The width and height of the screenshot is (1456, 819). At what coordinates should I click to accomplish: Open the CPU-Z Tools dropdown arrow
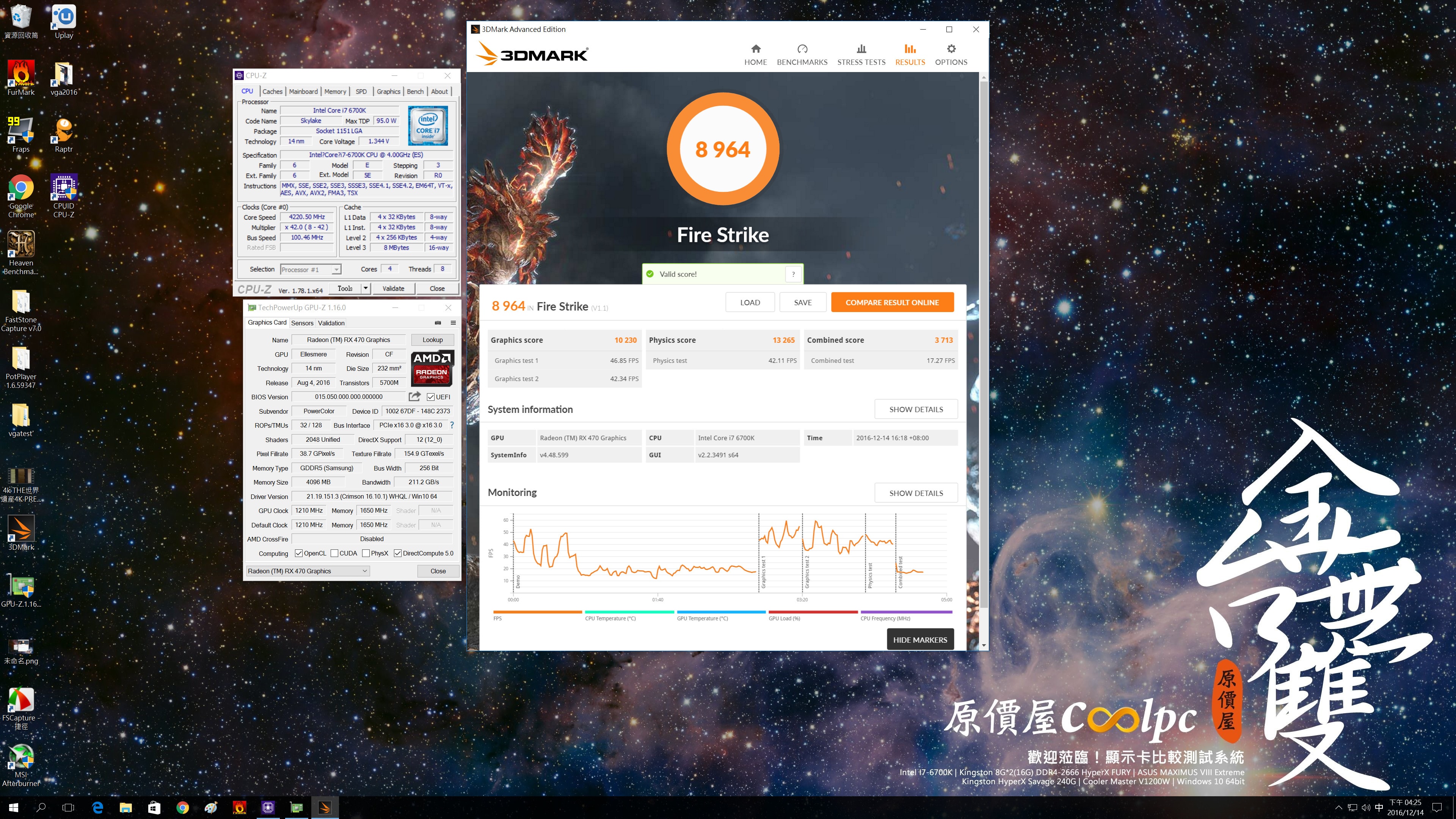coord(366,288)
